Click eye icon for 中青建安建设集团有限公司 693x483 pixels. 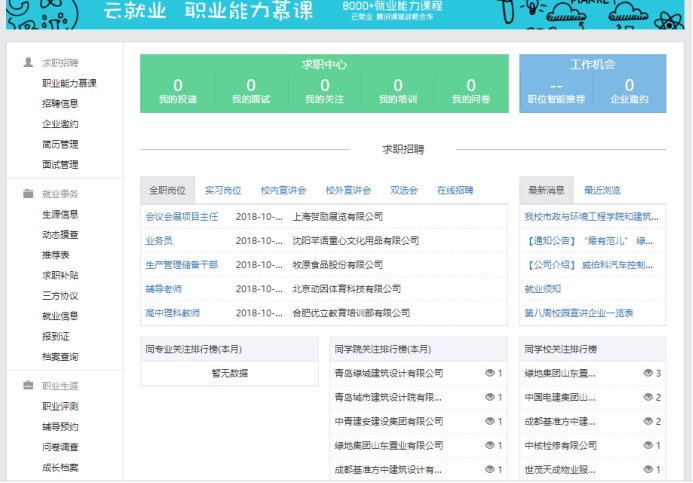pos(489,421)
